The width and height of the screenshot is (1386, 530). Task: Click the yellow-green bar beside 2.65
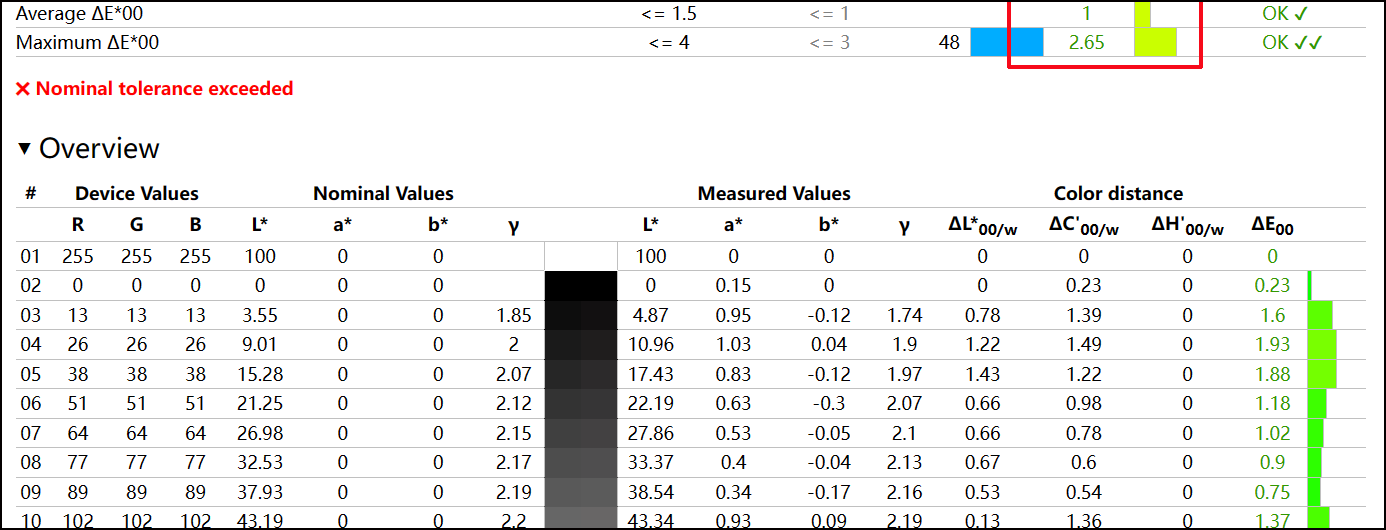pos(1155,42)
